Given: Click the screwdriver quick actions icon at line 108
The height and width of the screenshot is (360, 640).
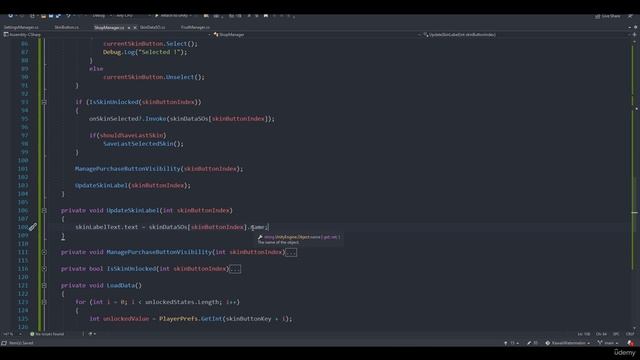Looking at the screenshot, I should click(33, 227).
